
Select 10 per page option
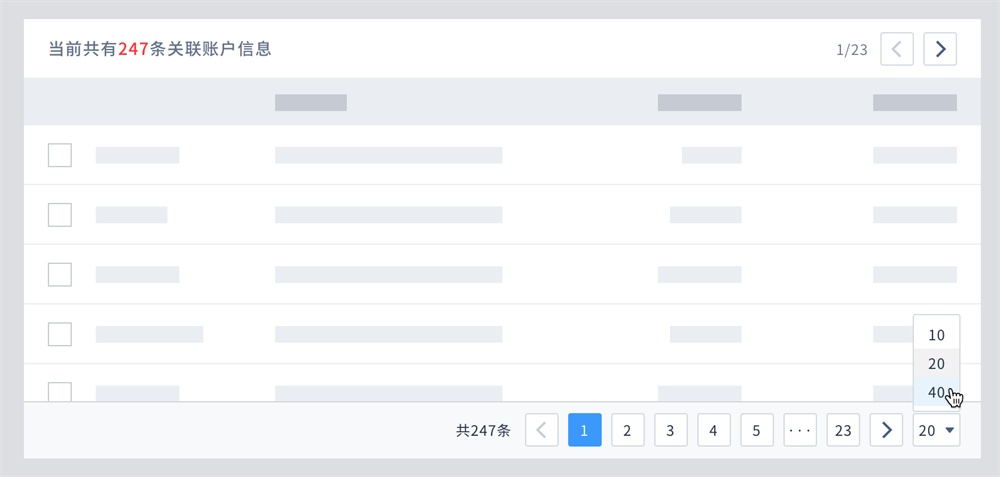(936, 335)
